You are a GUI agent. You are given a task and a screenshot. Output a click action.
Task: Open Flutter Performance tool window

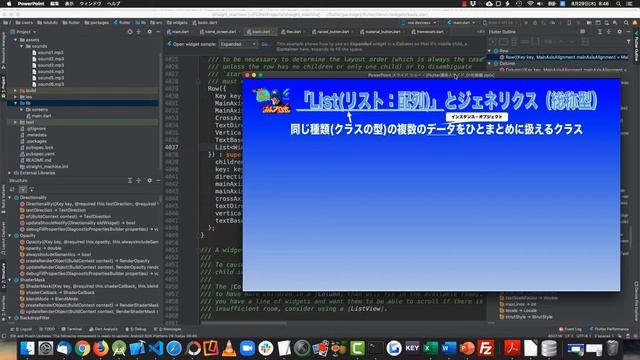609,329
